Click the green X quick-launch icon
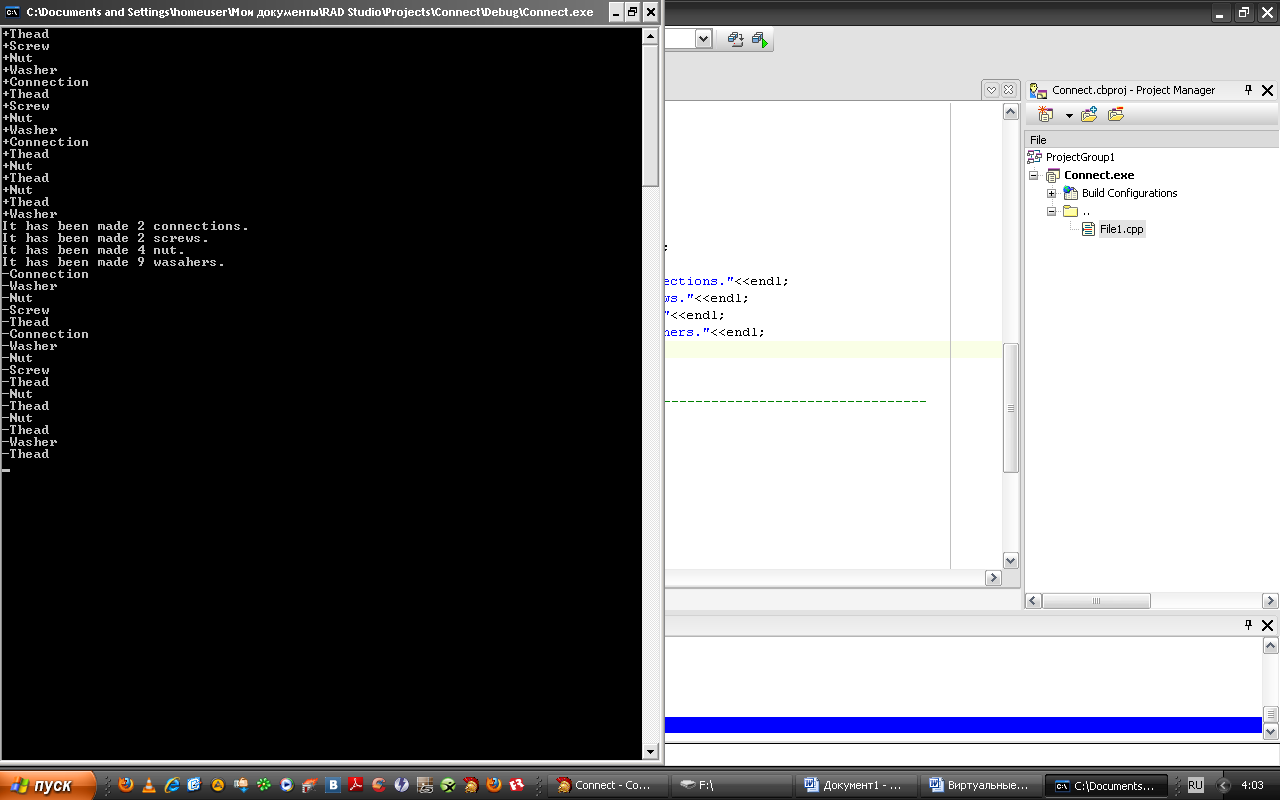The width and height of the screenshot is (1280, 800). pyautogui.click(x=448, y=785)
